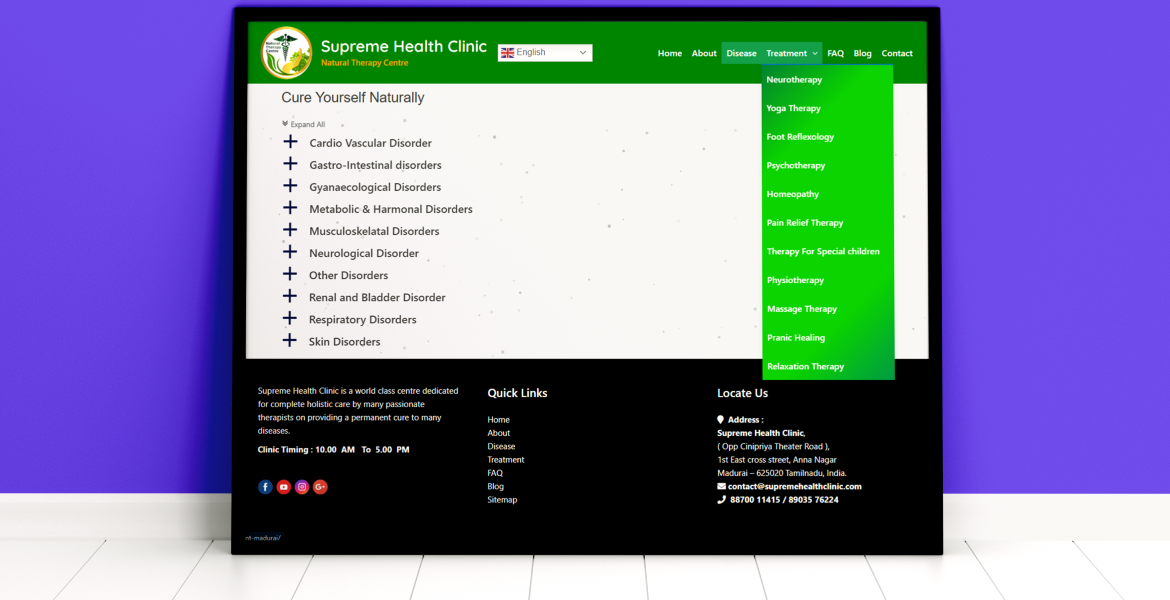
Task: Open the Facebook social icon
Action: [265, 487]
